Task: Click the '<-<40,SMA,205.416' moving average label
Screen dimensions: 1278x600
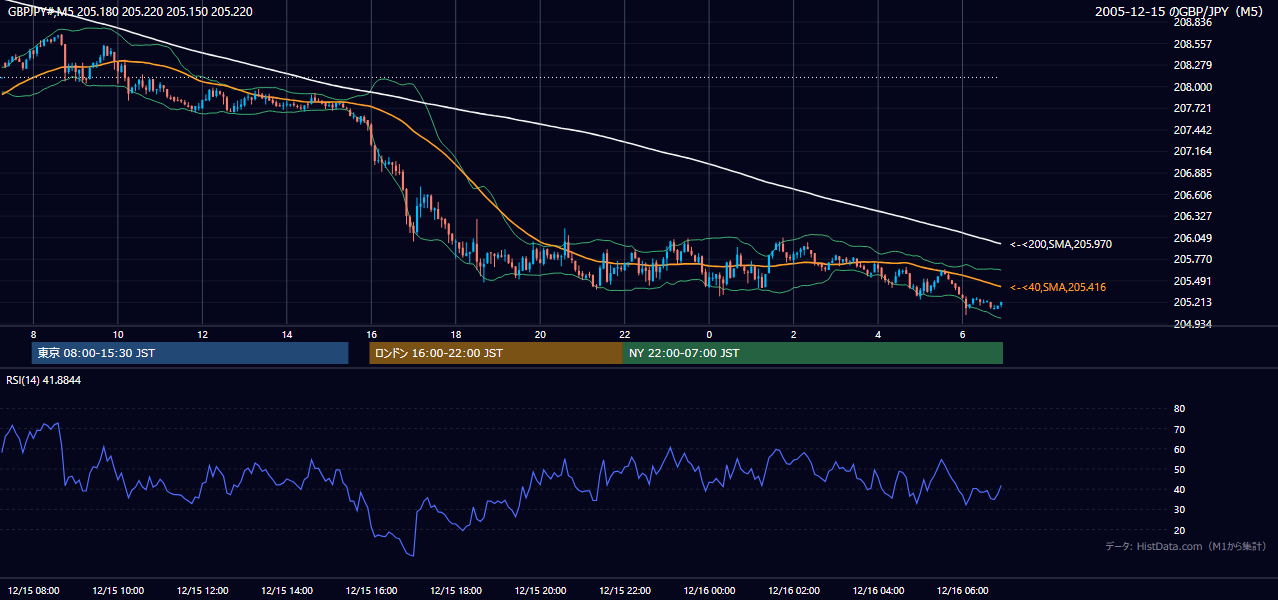Action: [x=1058, y=287]
